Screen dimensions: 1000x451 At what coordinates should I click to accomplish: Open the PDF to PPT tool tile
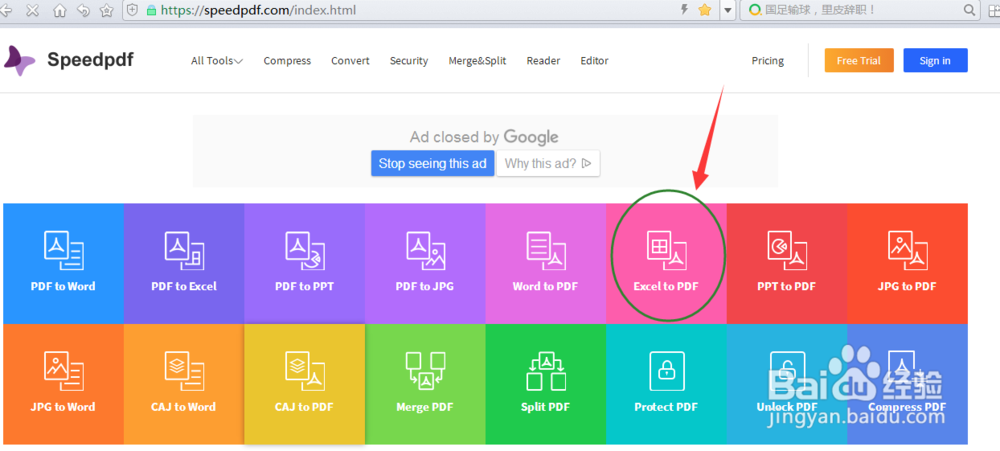pyautogui.click(x=304, y=263)
